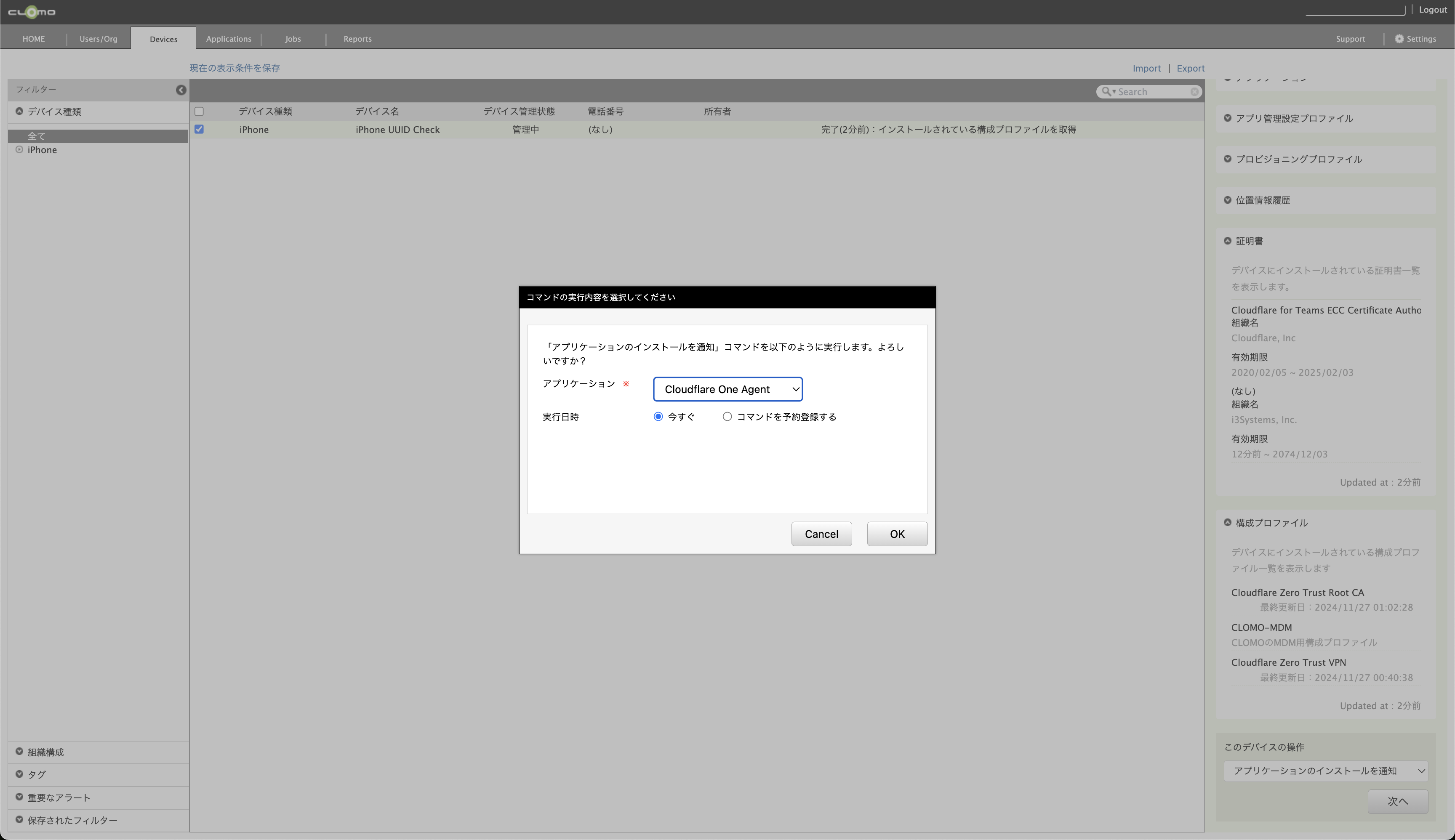Collapse the filter panel arrow icon
The image size is (1455, 840).
(181, 90)
